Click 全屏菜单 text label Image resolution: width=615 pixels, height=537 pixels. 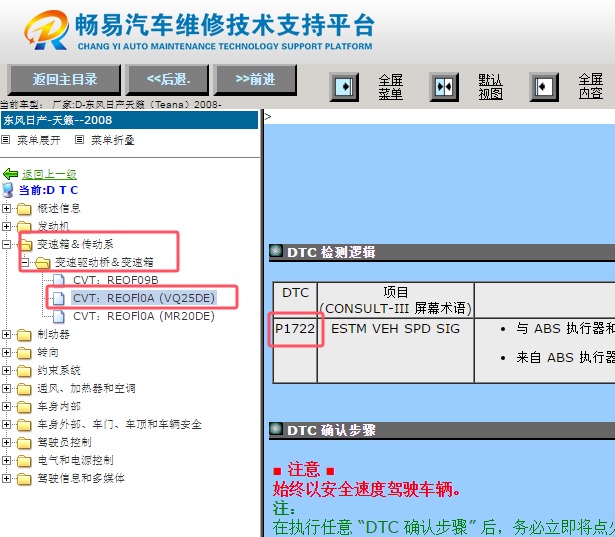click(x=390, y=87)
